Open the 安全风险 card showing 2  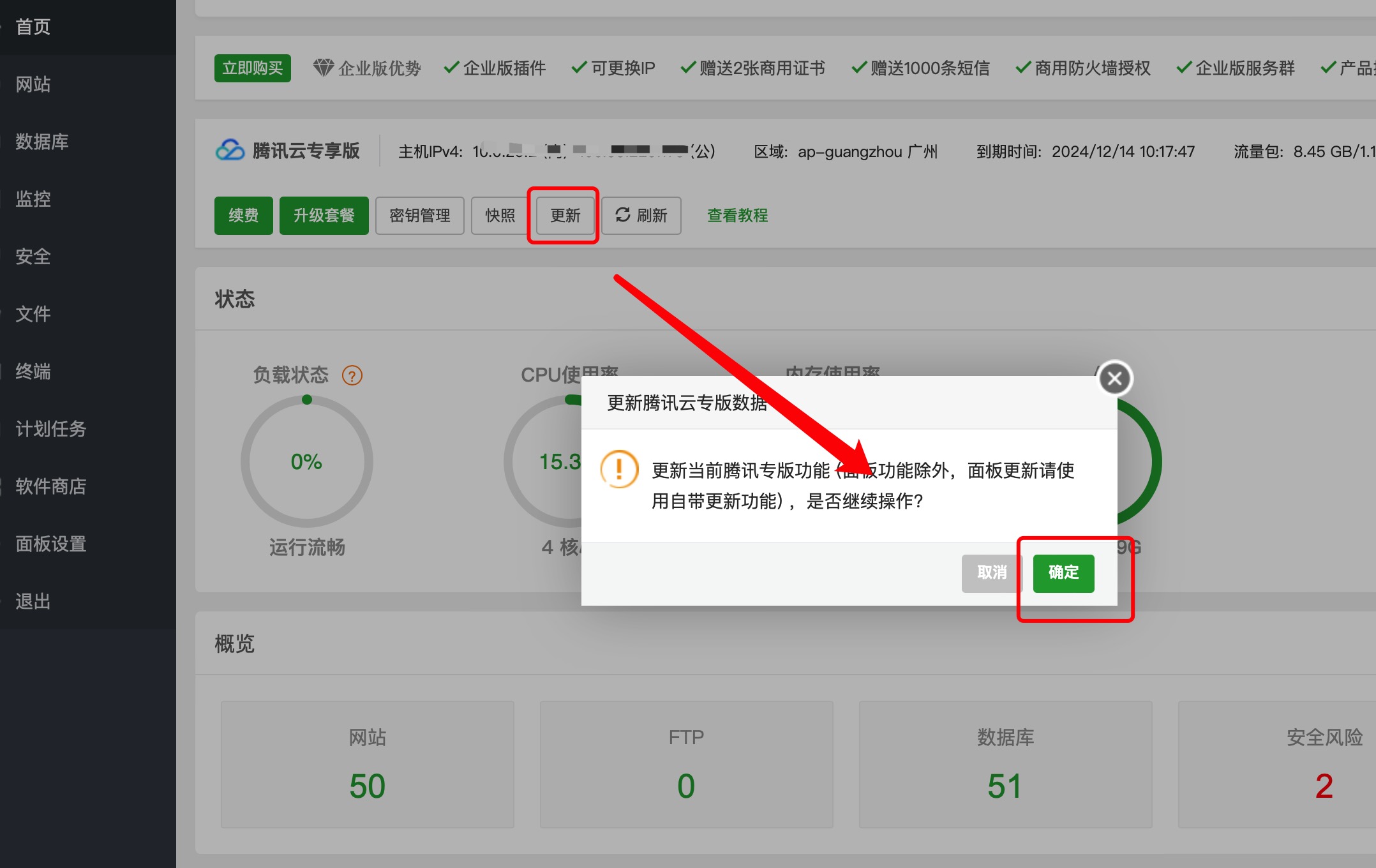click(x=1277, y=765)
